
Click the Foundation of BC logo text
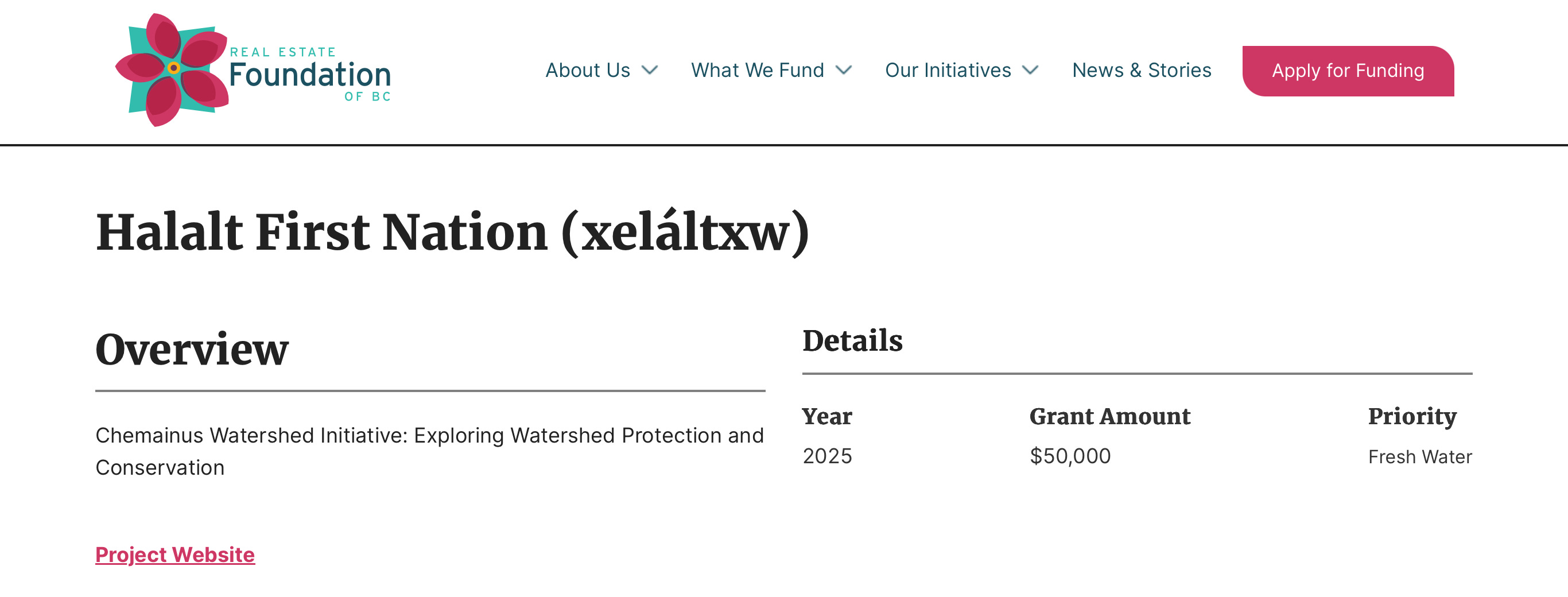[309, 75]
